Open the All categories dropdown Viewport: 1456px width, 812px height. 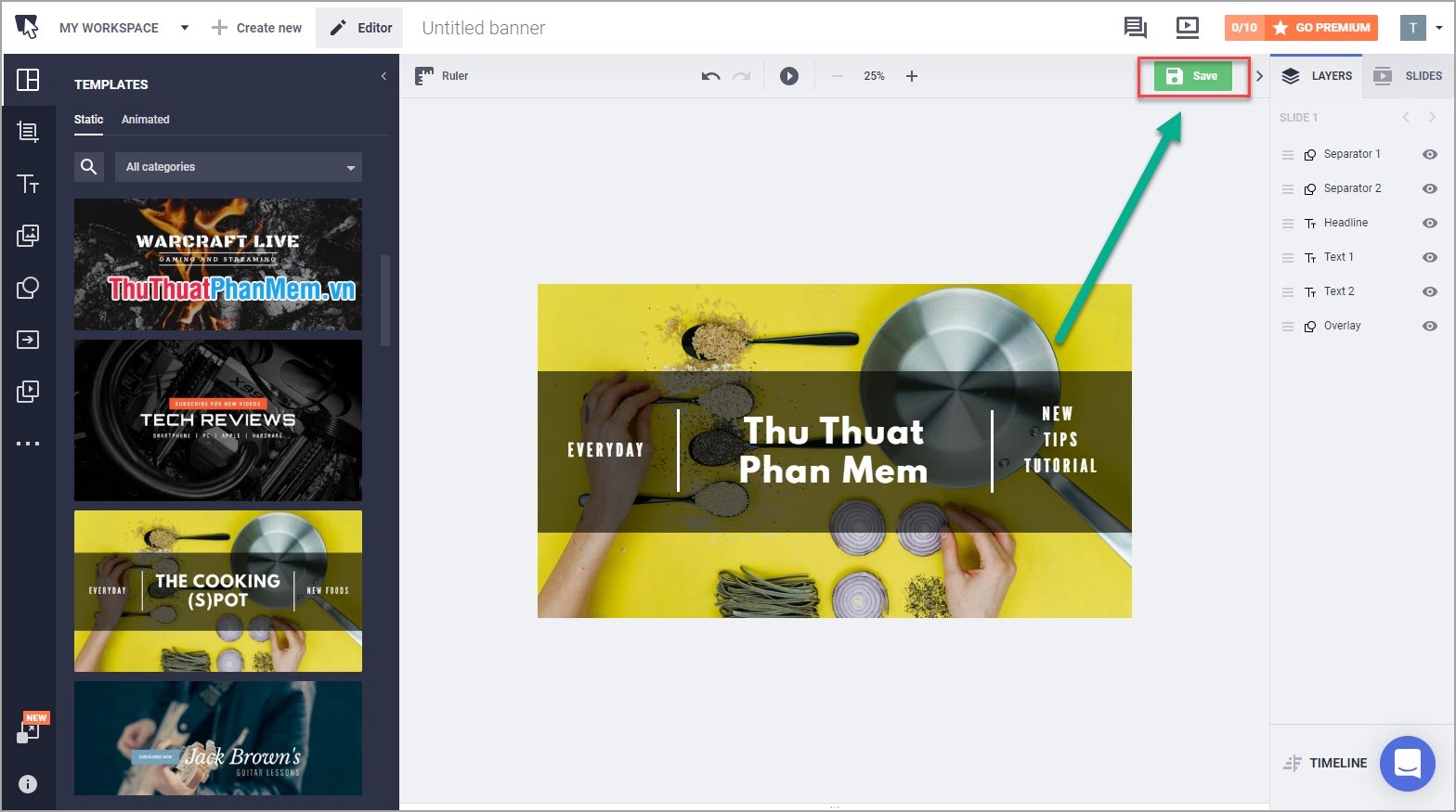[239, 167]
